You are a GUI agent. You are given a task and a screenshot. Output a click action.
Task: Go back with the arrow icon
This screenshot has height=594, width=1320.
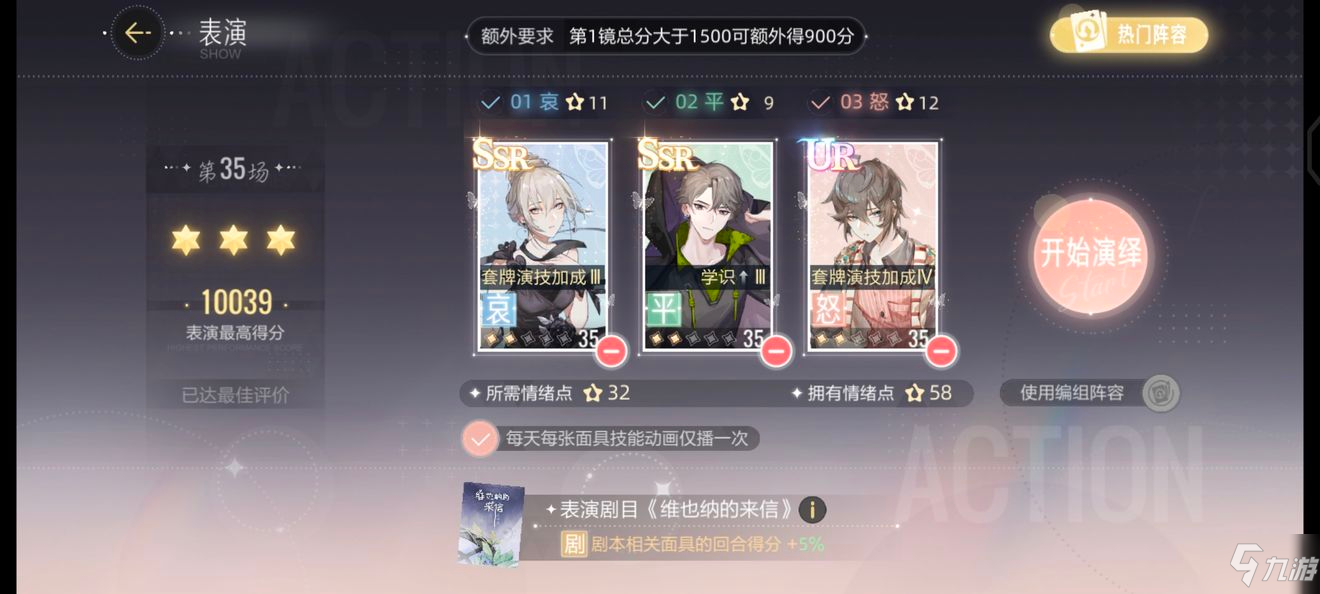pos(137,33)
